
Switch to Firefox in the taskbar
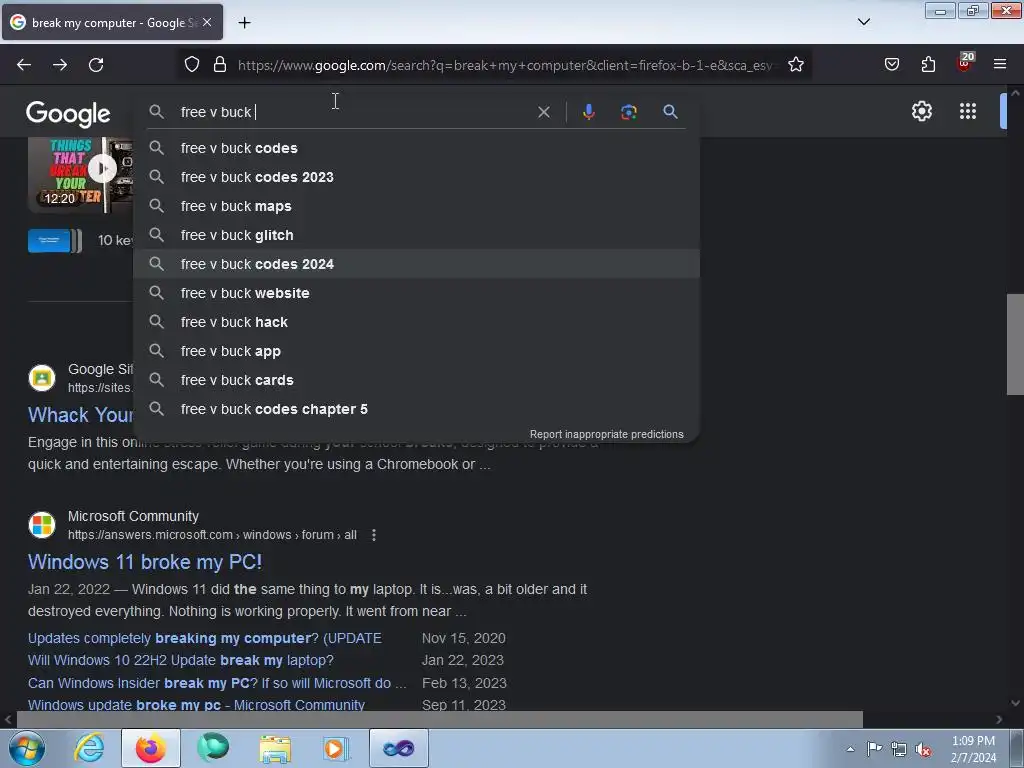(151, 748)
